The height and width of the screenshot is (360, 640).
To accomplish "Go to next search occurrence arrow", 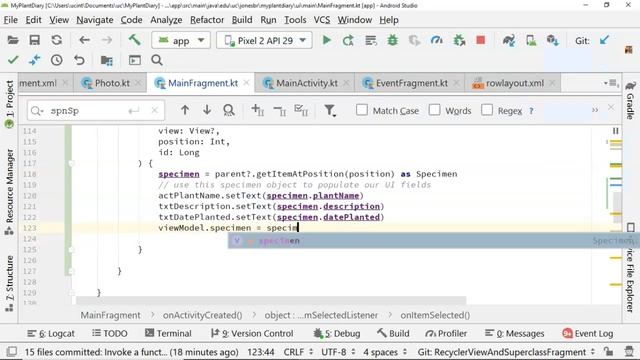I will tap(207, 110).
